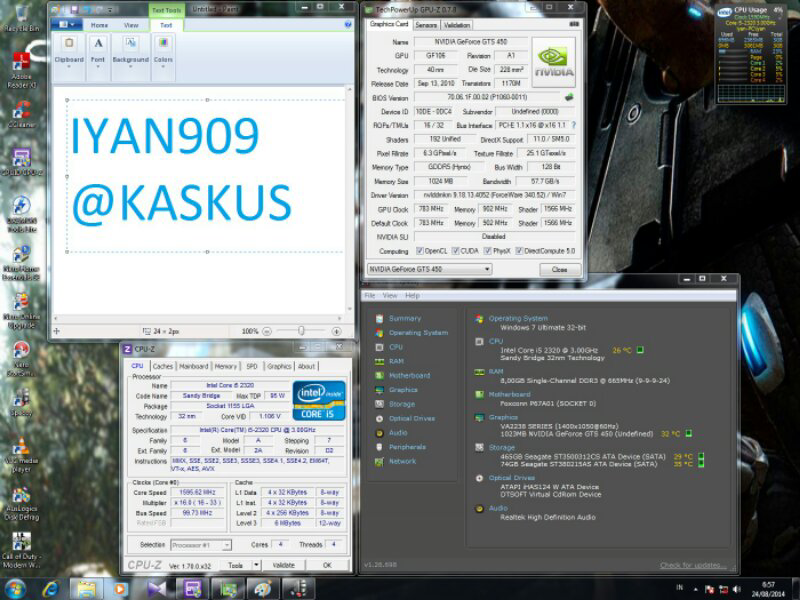Enable the PhysX checkbox in GPU-Z
Image resolution: width=800 pixels, height=600 pixels.
point(487,250)
